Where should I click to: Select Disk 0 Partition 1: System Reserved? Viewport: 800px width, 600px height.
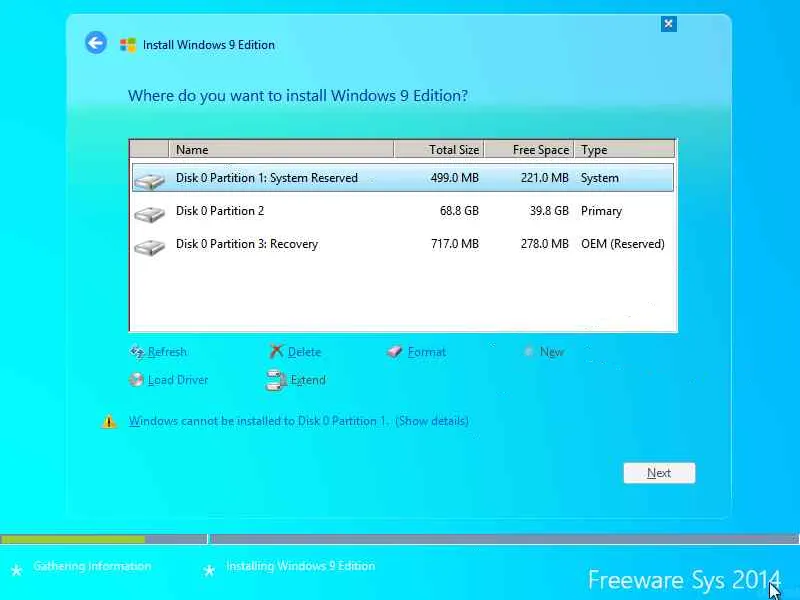403,178
